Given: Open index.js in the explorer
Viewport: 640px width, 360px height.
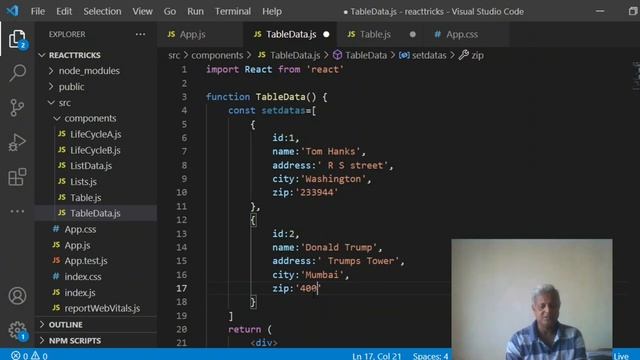Looking at the screenshot, I should 80,293.
